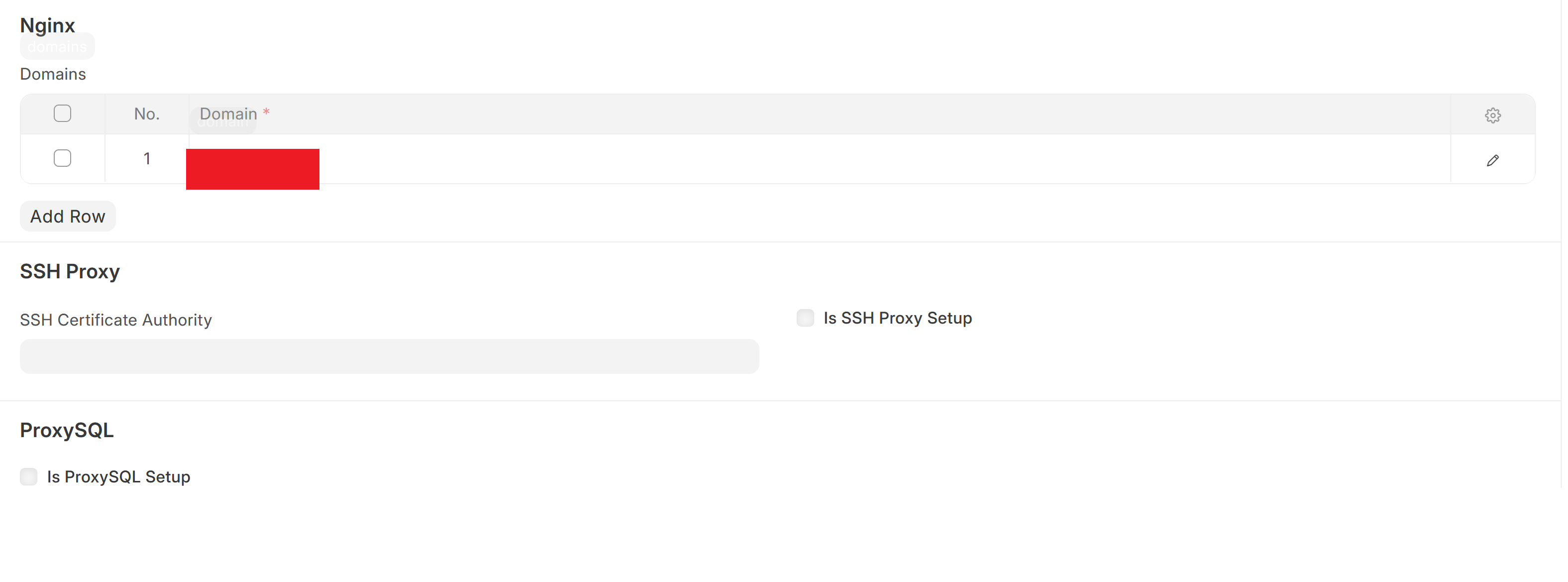This screenshot has height=582, width=1568.
Task: Click the No. column header
Action: [147, 114]
